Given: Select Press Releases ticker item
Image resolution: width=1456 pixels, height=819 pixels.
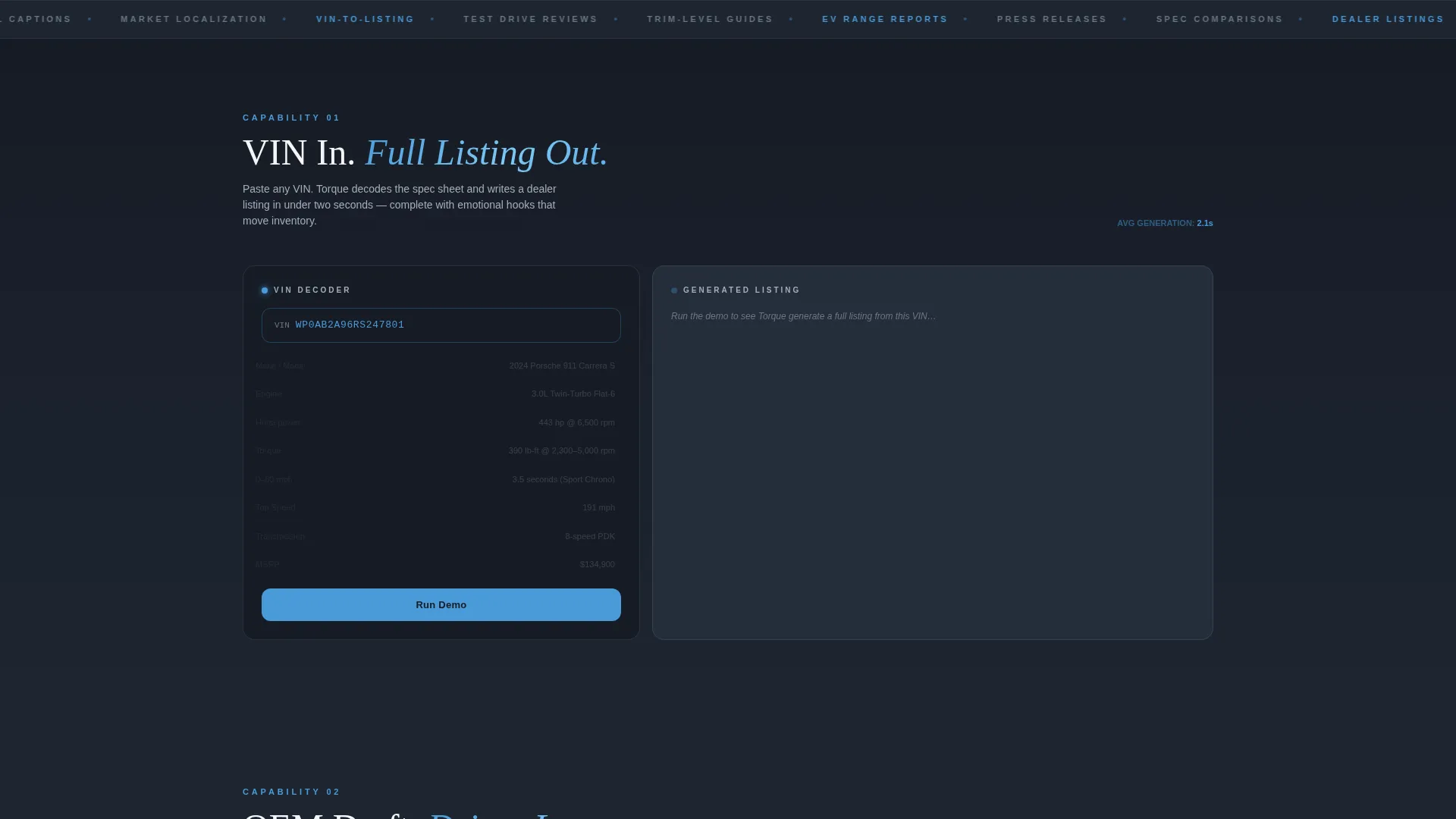Looking at the screenshot, I should [x=1052, y=19].
